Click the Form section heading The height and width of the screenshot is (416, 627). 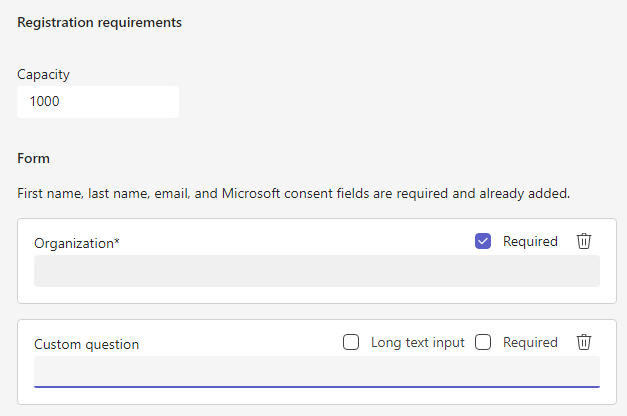(34, 158)
